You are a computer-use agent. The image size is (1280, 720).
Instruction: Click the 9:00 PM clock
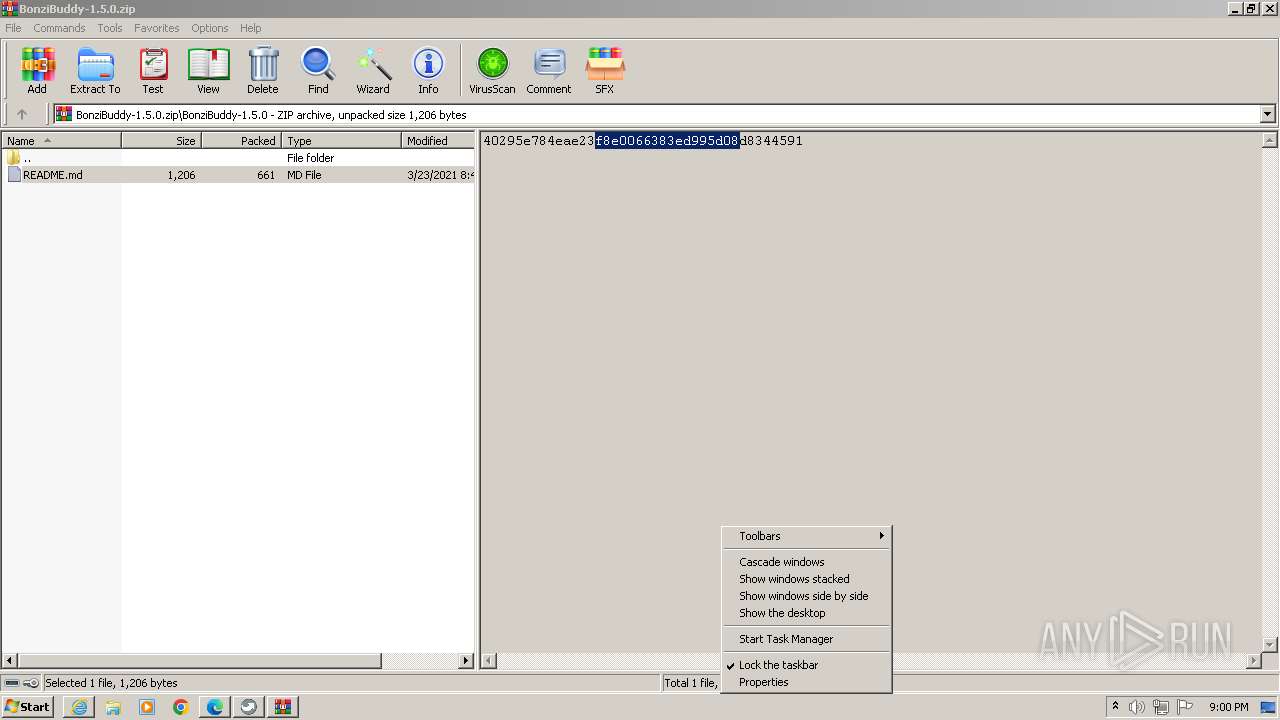pyautogui.click(x=1229, y=707)
